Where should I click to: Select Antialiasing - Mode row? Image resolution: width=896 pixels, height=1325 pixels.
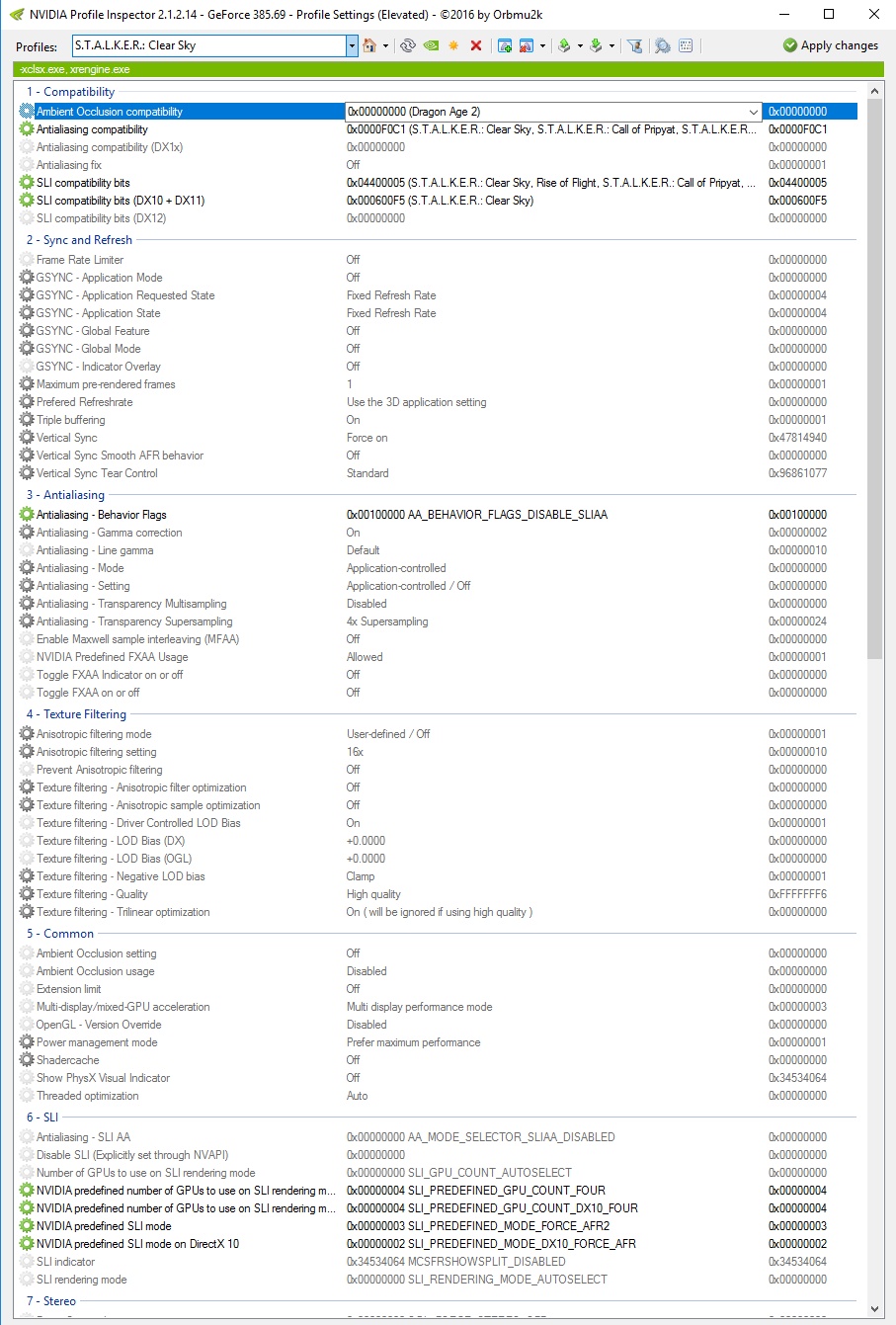pyautogui.click(x=437, y=568)
